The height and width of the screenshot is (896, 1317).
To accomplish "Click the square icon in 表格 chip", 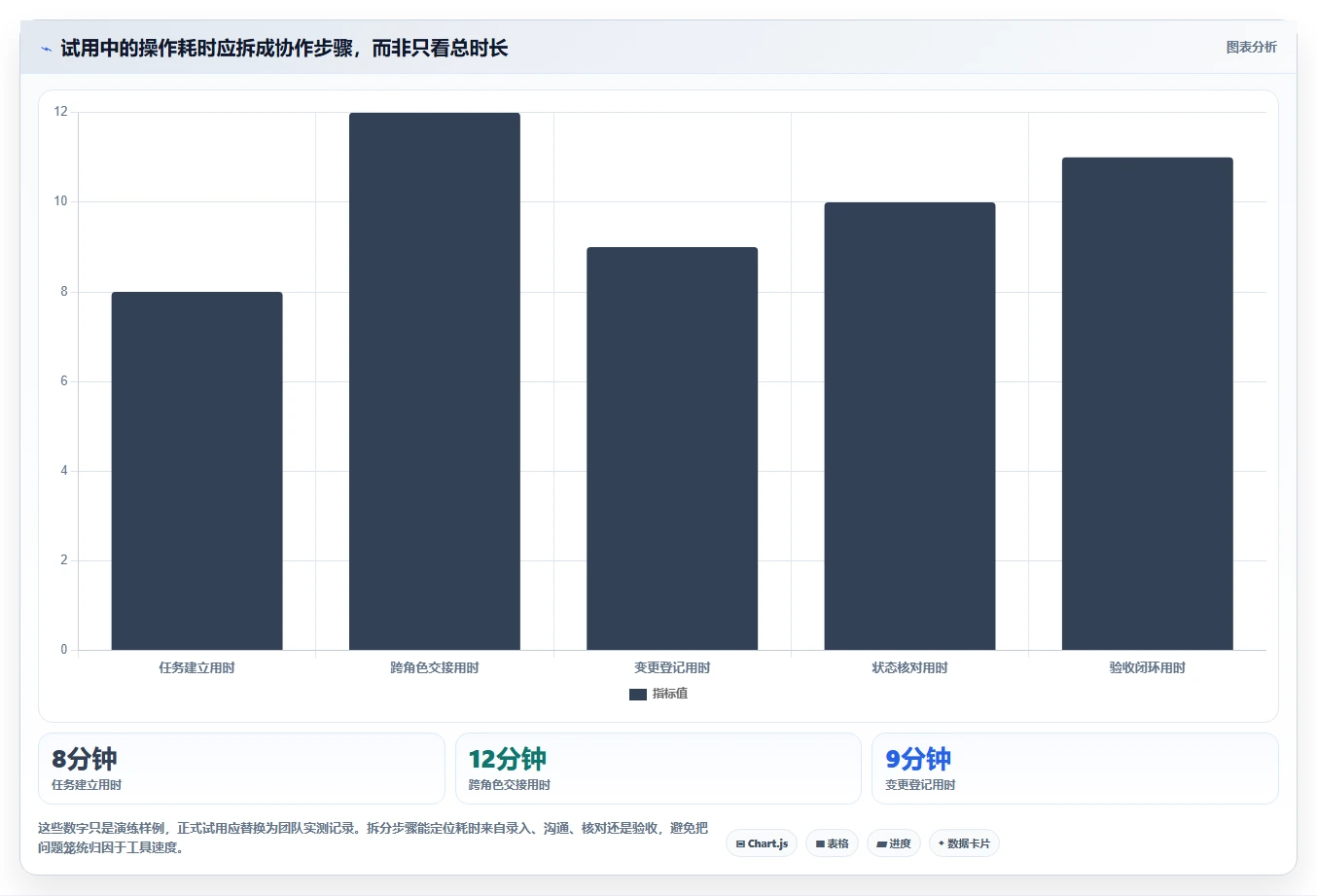I will click(820, 844).
